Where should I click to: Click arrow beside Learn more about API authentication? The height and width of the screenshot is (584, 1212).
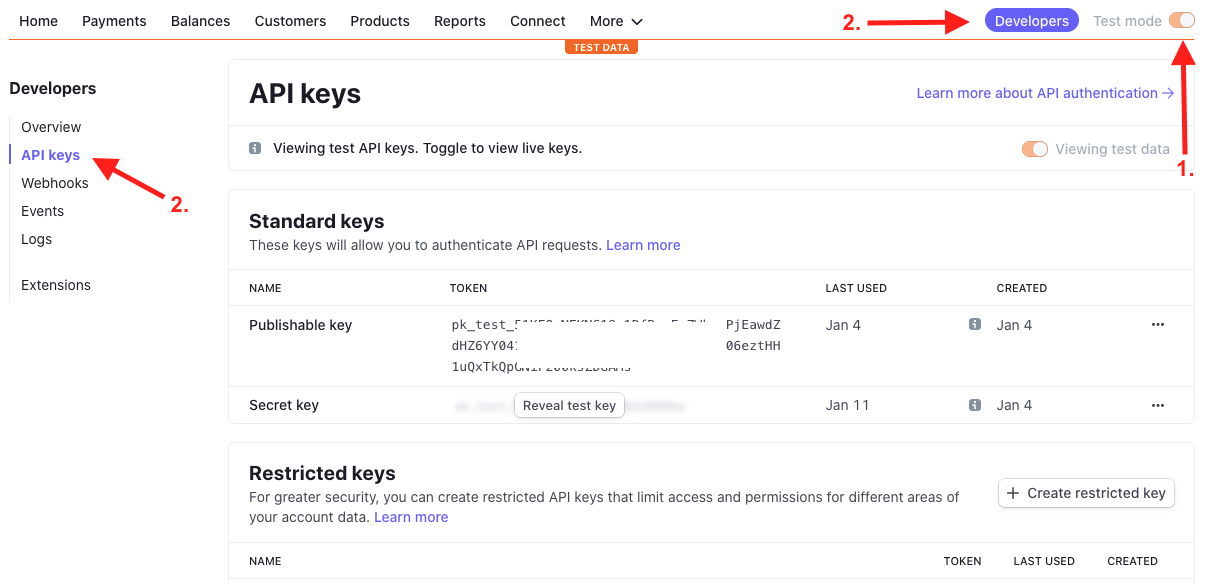click(1168, 93)
